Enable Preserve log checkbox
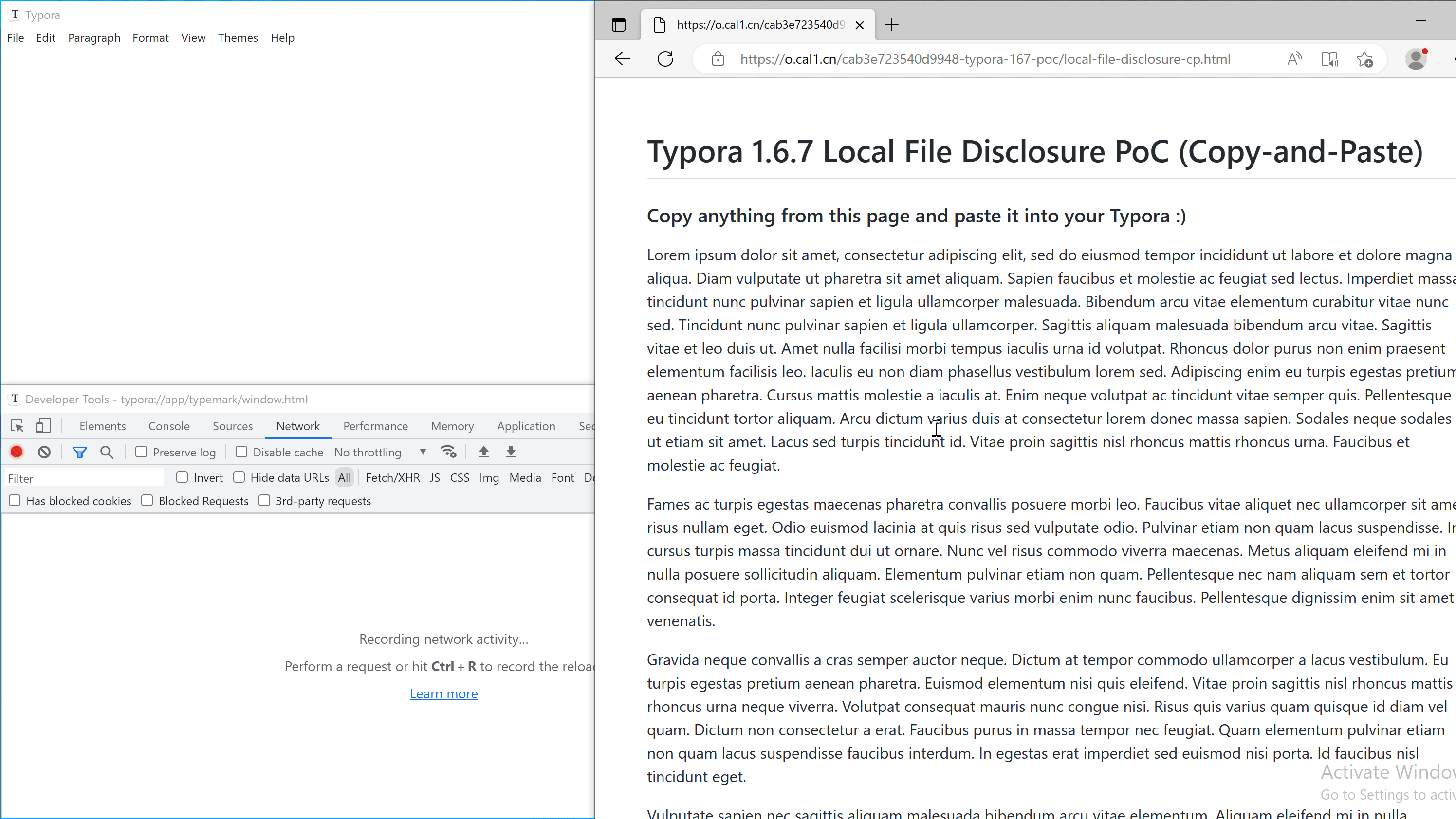Image resolution: width=1456 pixels, height=819 pixels. [141, 452]
